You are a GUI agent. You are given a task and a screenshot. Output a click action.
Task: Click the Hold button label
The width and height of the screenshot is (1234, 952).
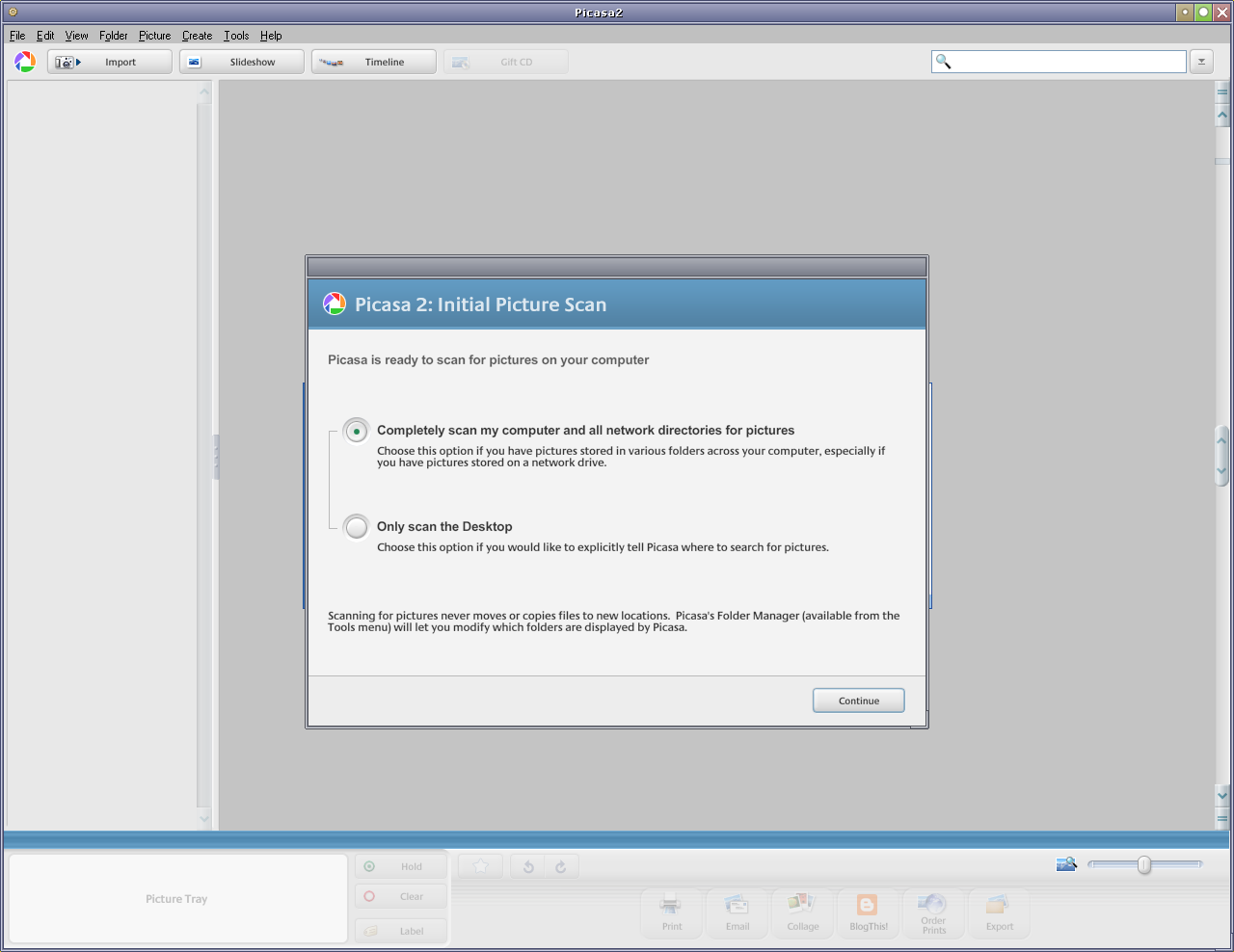[x=412, y=867]
